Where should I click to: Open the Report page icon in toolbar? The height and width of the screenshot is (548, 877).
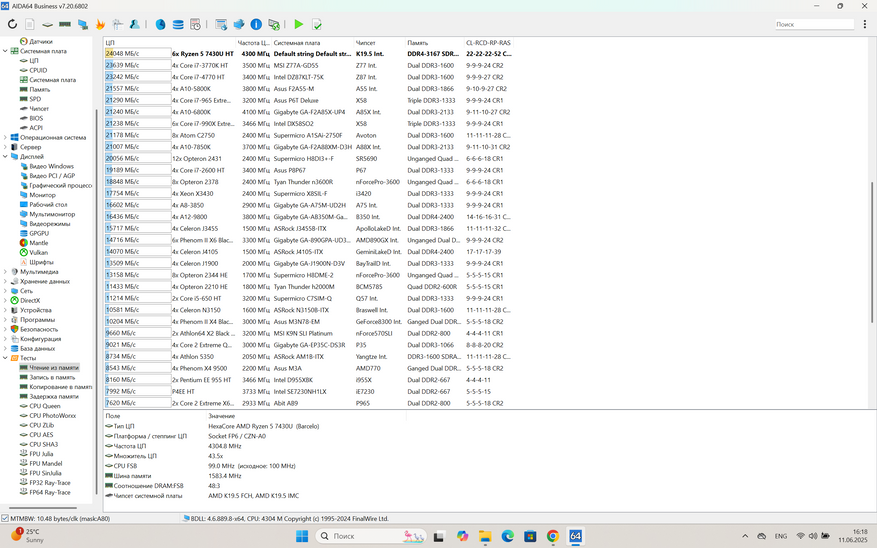coord(30,24)
